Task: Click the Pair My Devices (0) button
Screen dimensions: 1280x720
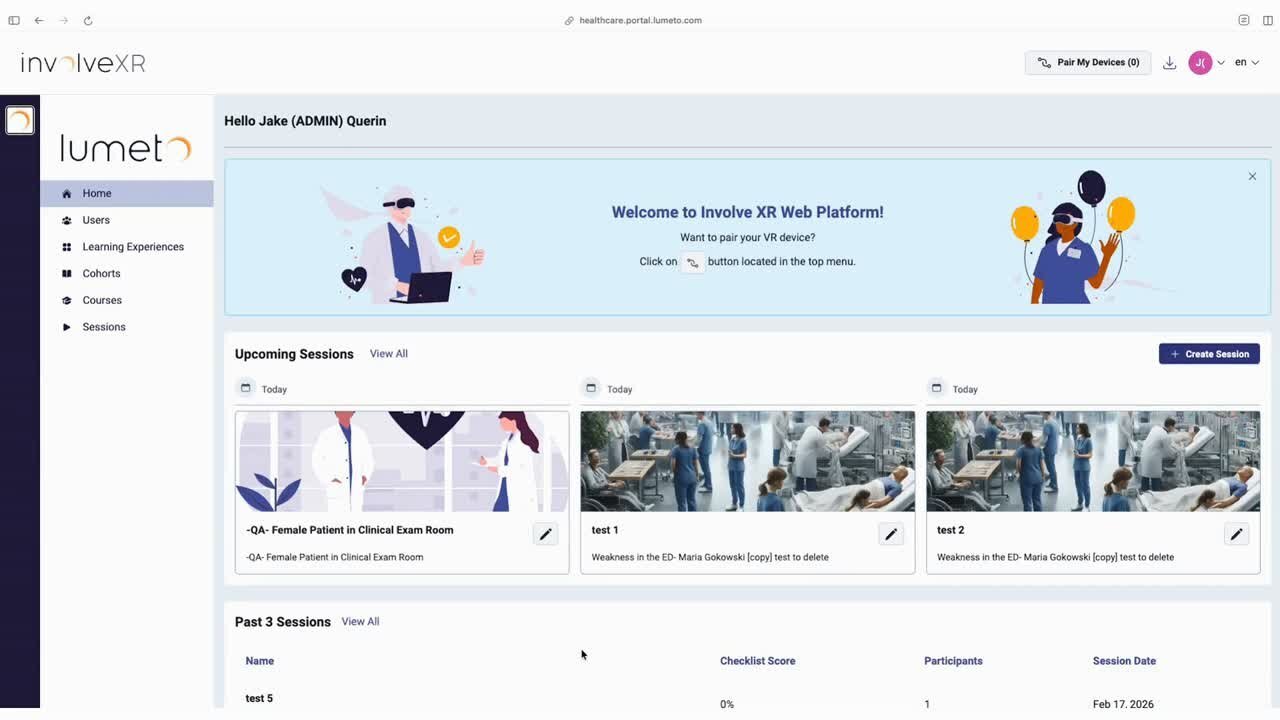Action: [x=1088, y=62]
